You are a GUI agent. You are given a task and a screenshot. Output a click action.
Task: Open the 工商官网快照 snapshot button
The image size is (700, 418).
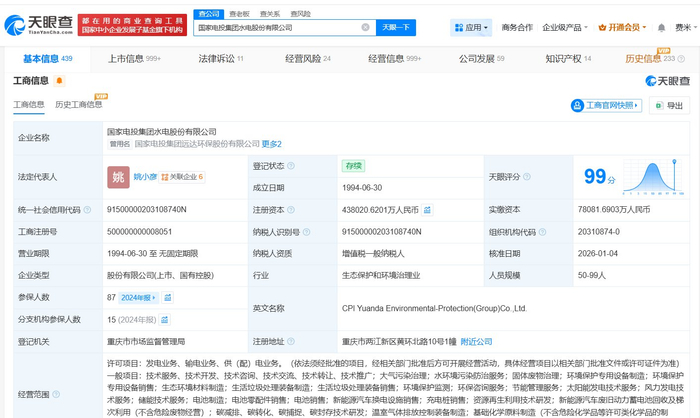tap(605, 105)
